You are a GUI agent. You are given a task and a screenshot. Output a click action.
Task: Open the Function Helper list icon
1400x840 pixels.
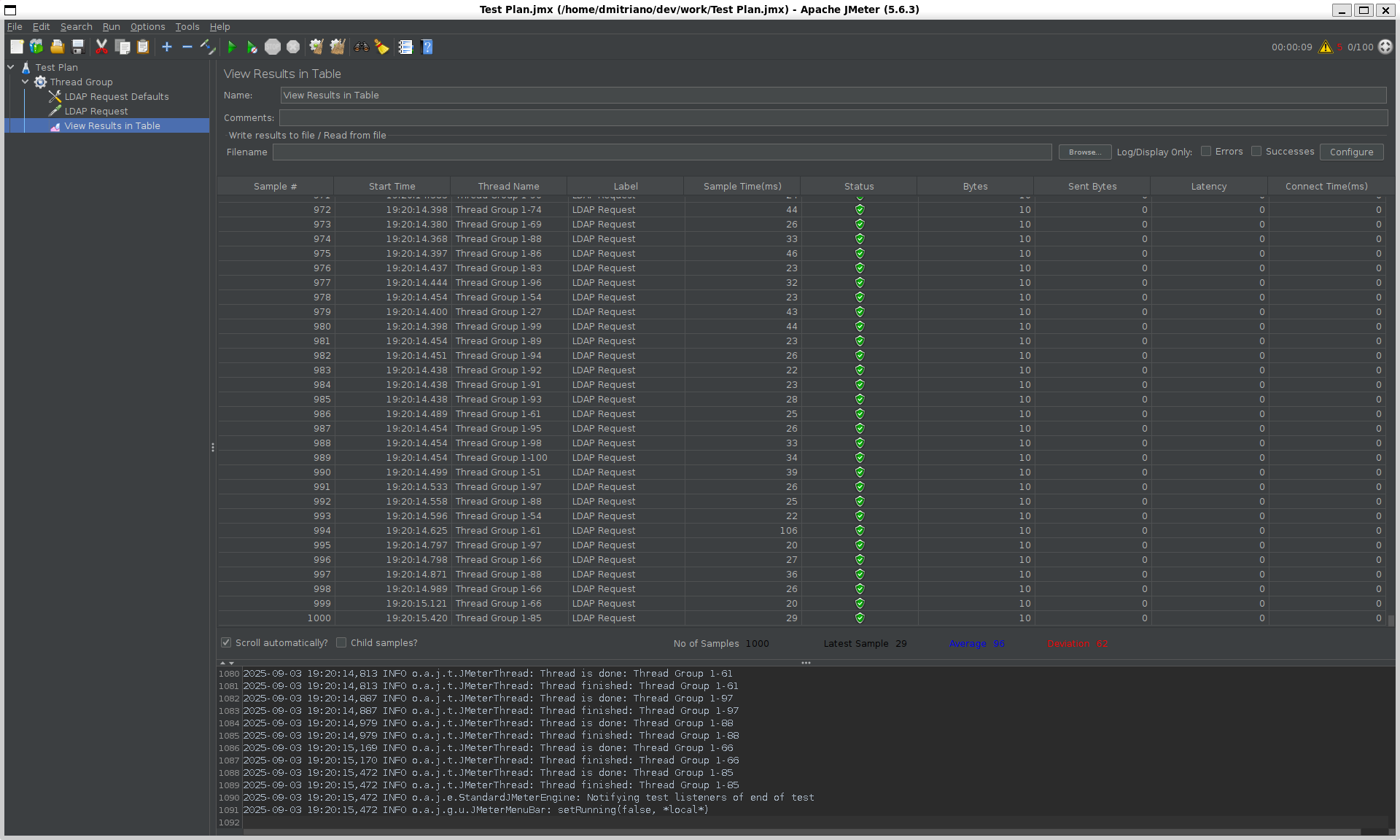click(405, 47)
